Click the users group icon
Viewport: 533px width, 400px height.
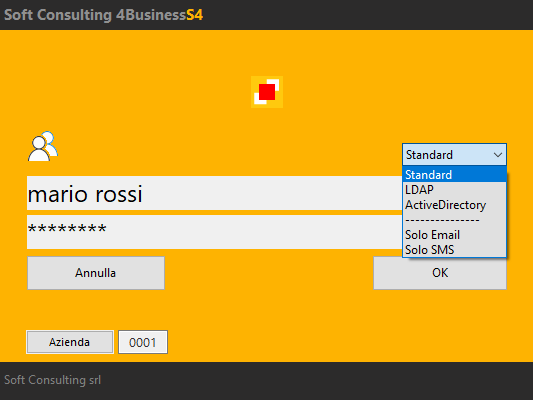(x=43, y=146)
